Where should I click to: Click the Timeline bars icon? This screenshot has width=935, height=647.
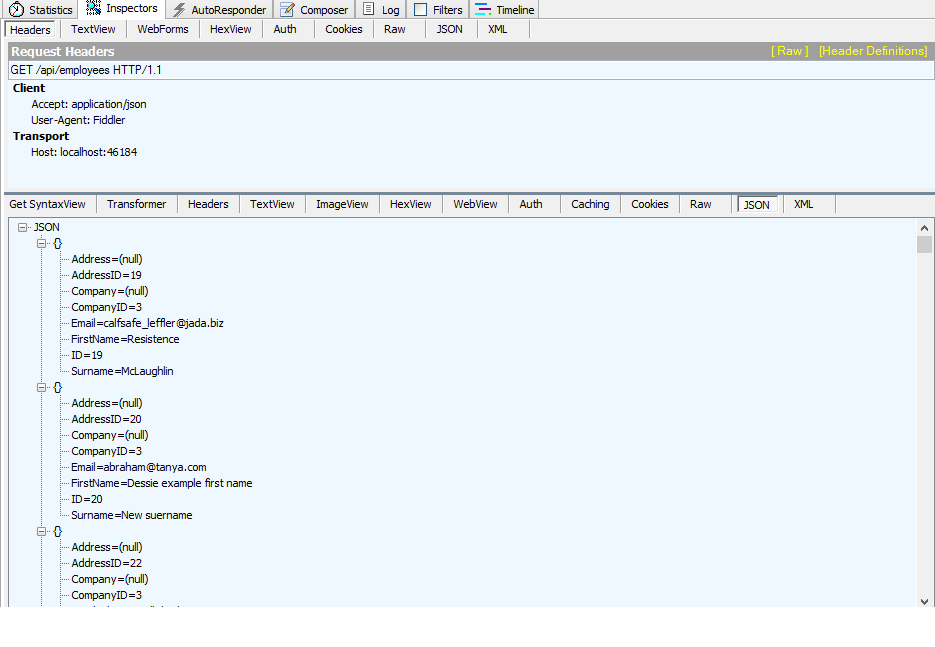coord(483,10)
